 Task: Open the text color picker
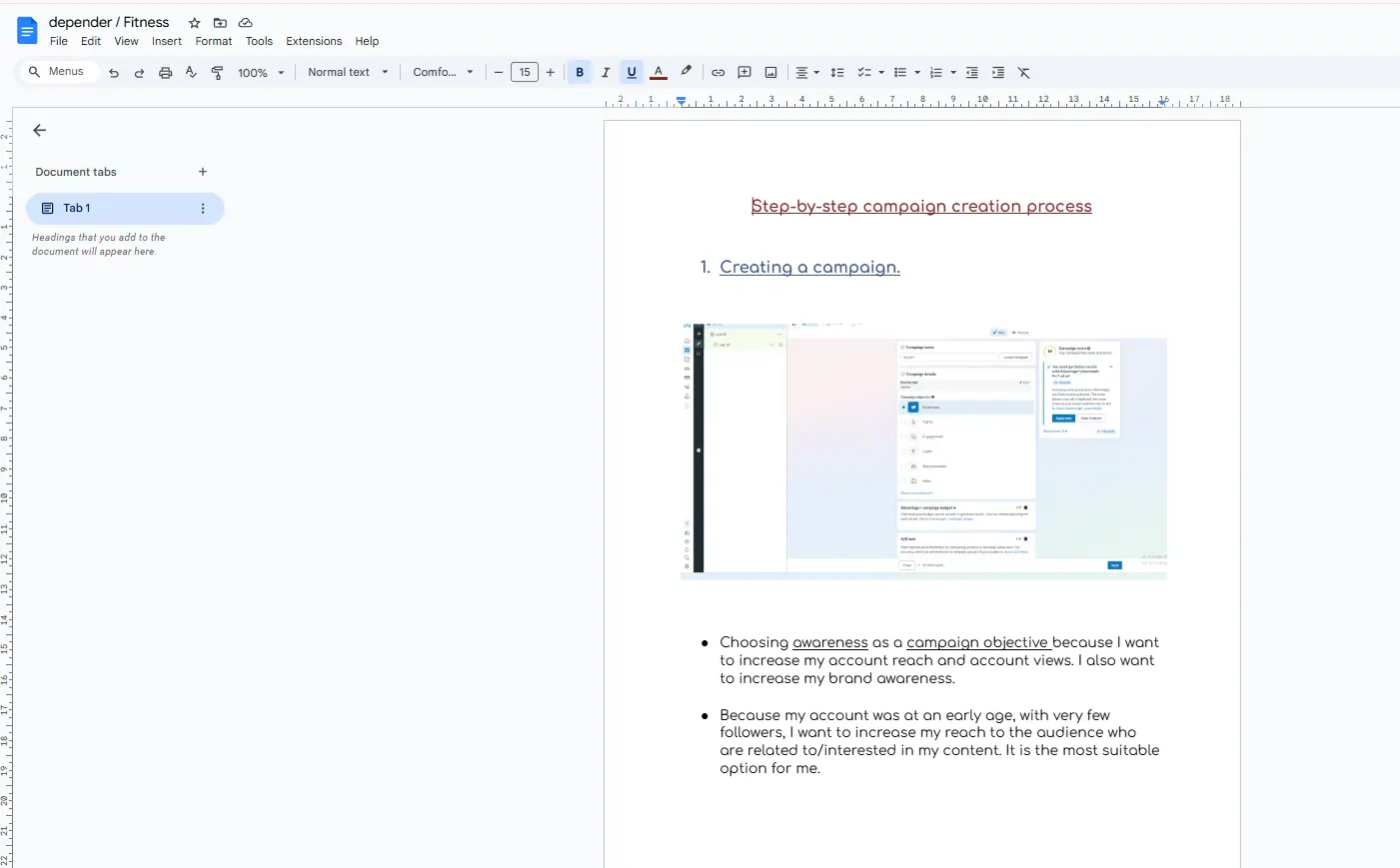point(659,73)
